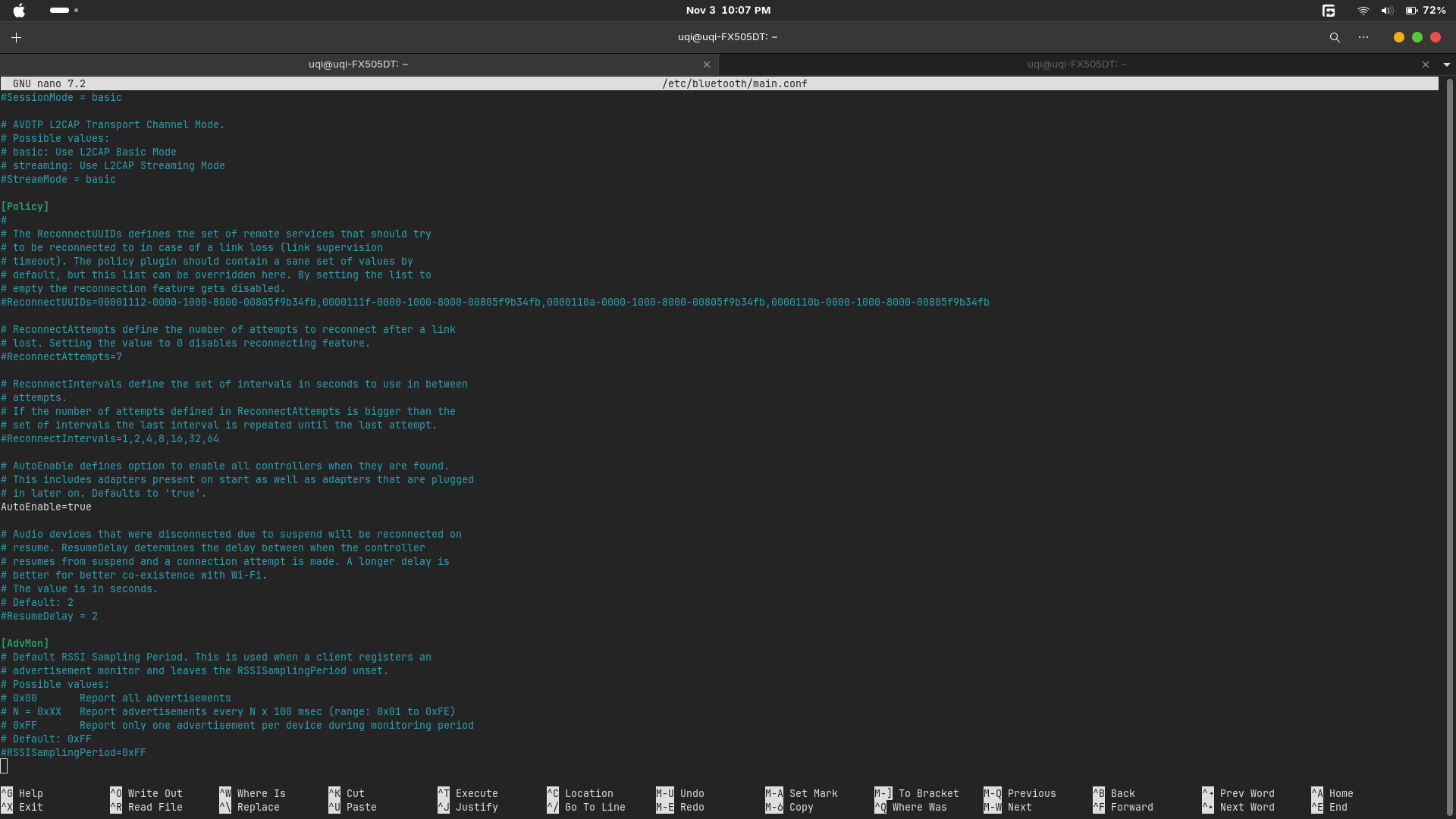Click the [Policy] section header text
The width and height of the screenshot is (1456, 819).
point(25,207)
